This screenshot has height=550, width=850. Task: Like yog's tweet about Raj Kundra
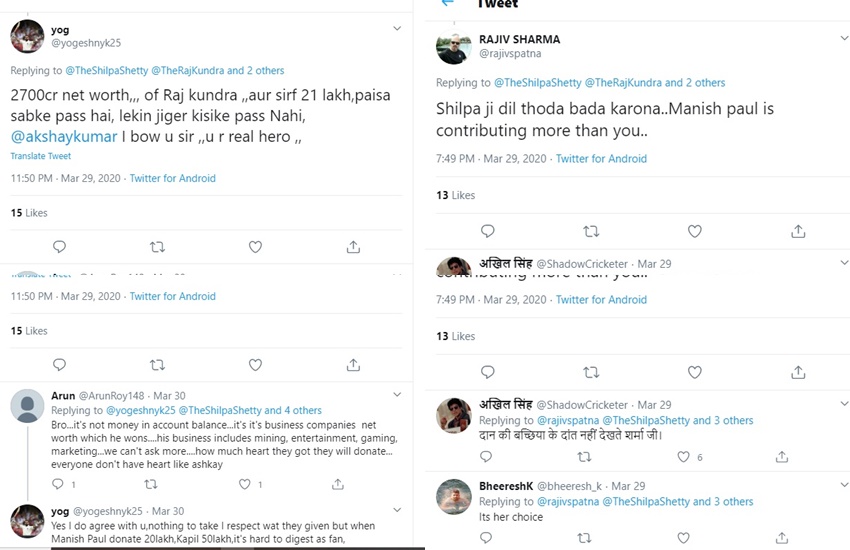[x=255, y=246]
